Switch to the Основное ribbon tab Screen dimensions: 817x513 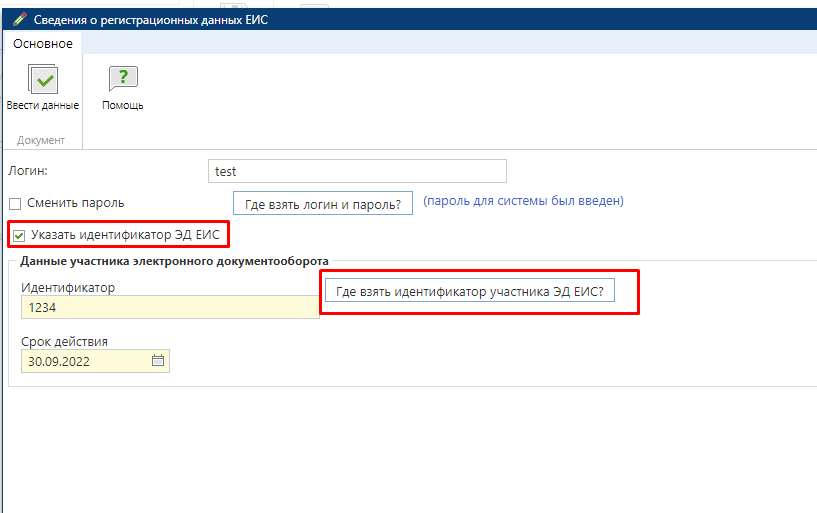coord(43,43)
